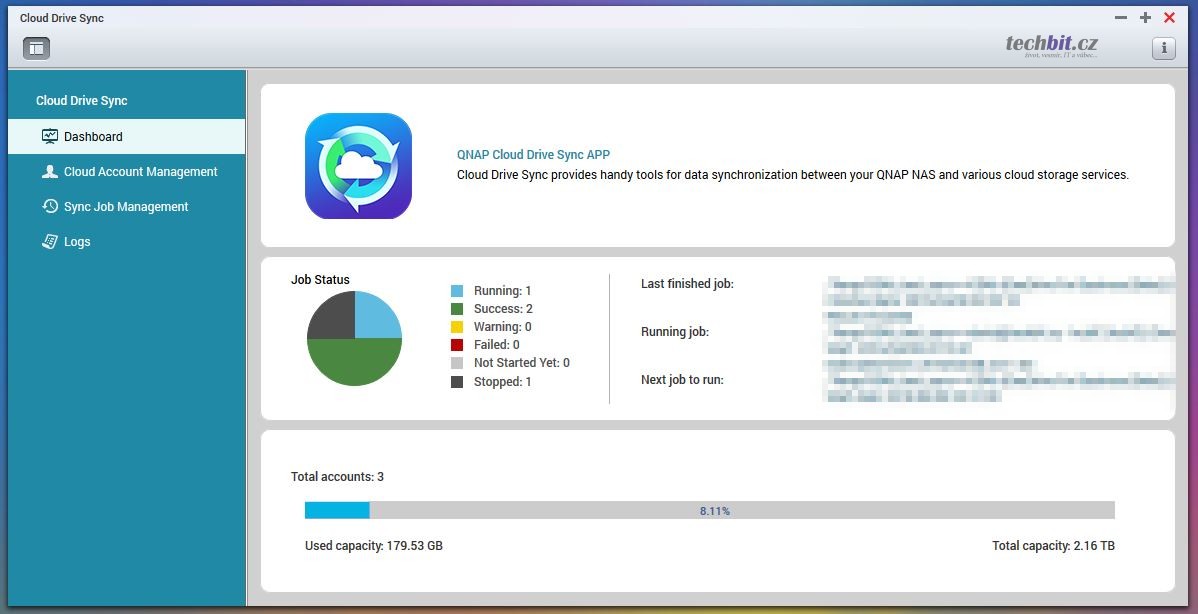Toggle the sidebar panel icon in toolbar

[x=36, y=48]
